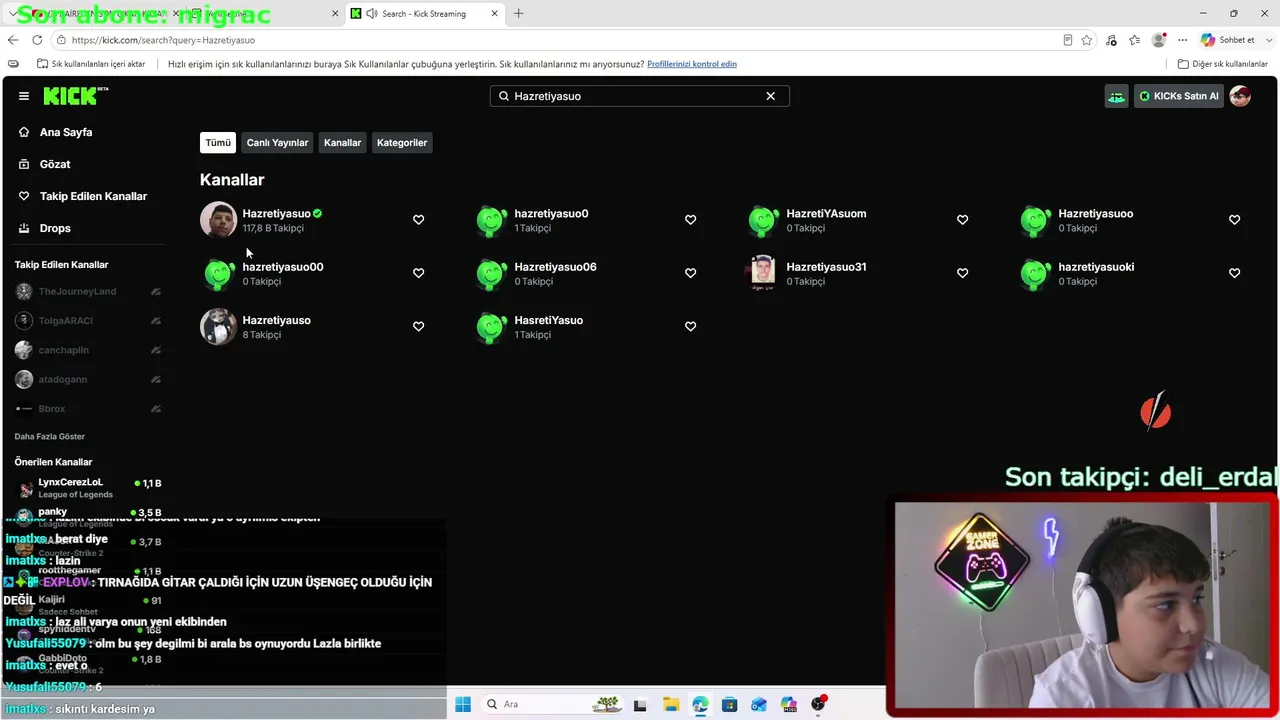The image size is (1280, 720).
Task: Open Sık kullanılanları içeri aktar bookmark
Action: (91, 64)
